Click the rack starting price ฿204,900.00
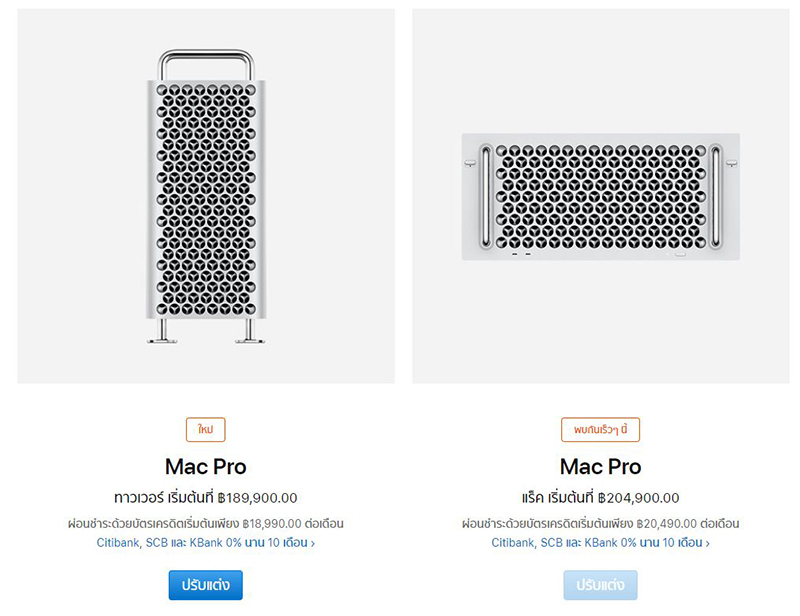800x616 pixels. 638,498
